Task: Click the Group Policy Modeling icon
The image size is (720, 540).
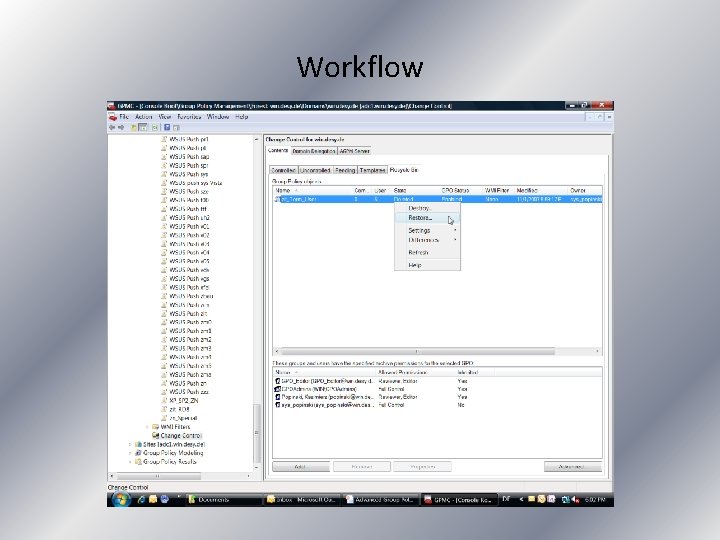Action: 138,453
